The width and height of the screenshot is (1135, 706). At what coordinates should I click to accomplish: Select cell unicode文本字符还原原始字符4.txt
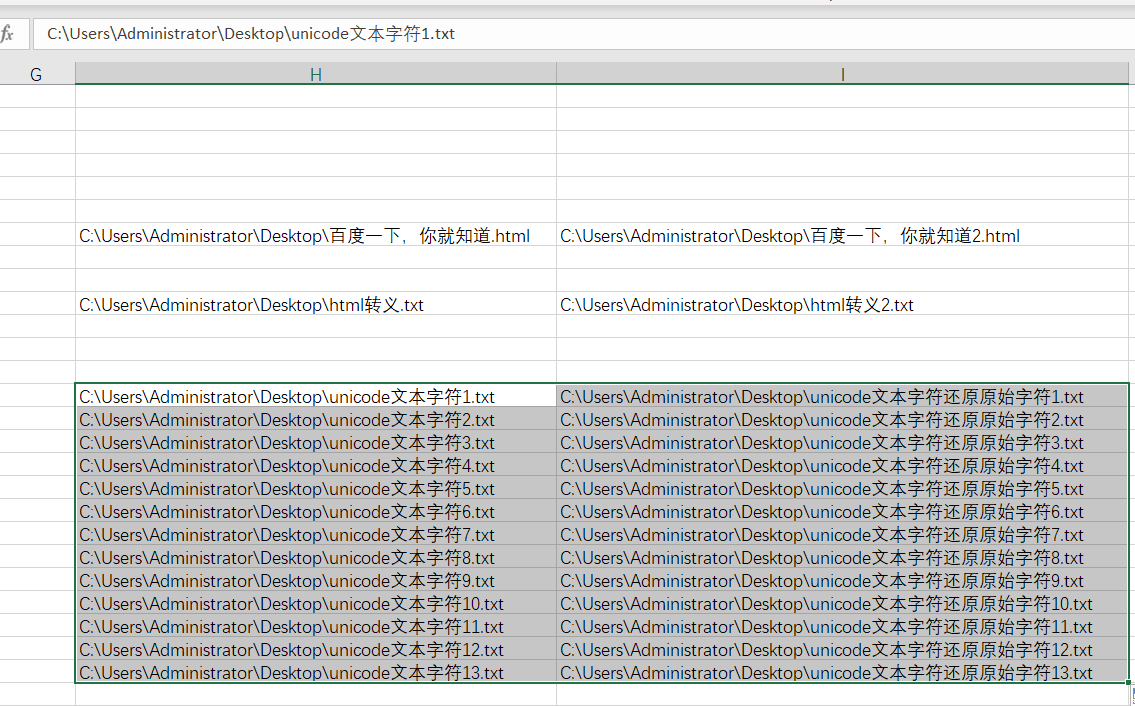[x=842, y=465]
